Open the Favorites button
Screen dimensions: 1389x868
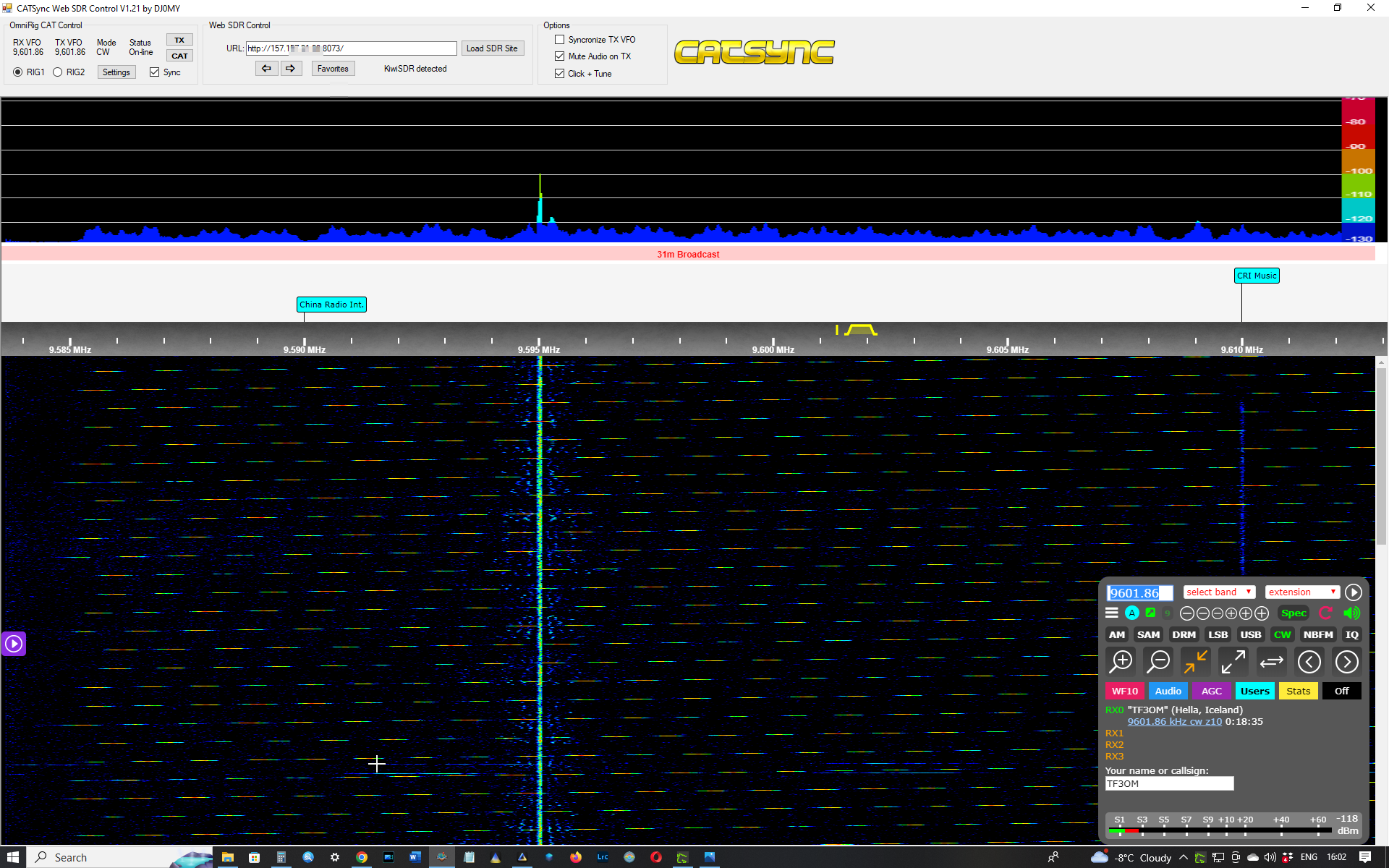(333, 69)
